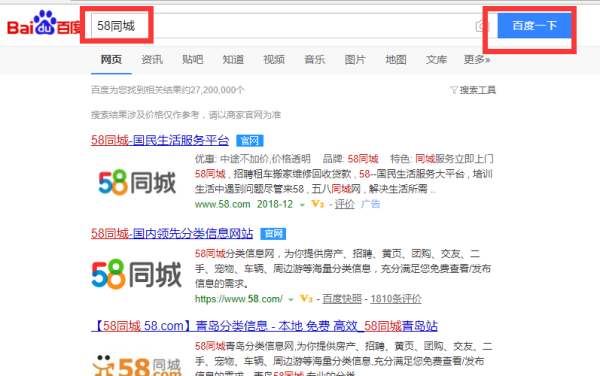The width and height of the screenshot is (600, 376).
Task: Open the 视频 tab
Action: coord(274,60)
